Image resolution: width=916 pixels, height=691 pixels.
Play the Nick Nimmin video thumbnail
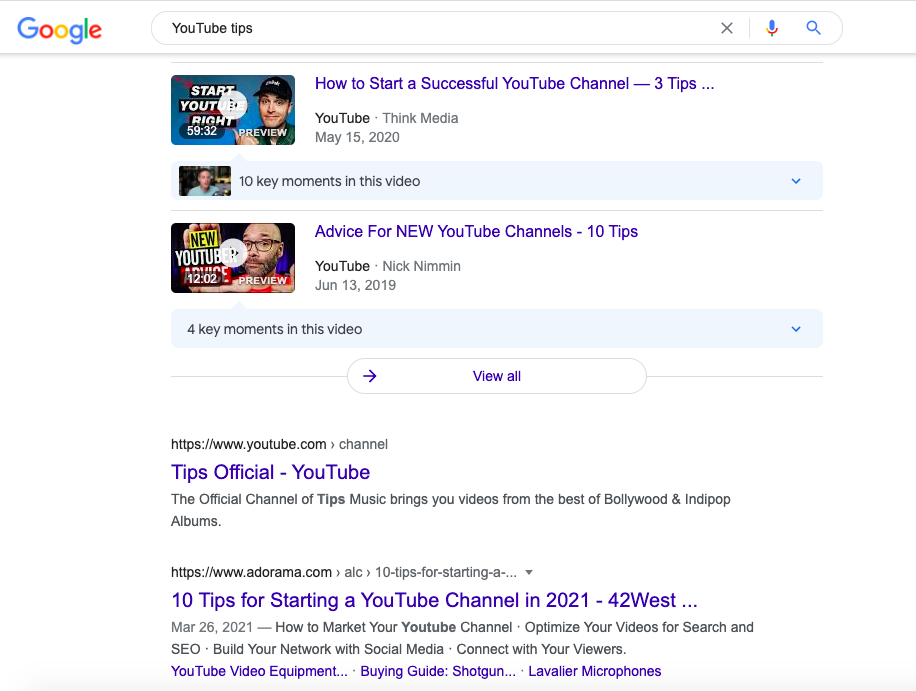coord(233,258)
